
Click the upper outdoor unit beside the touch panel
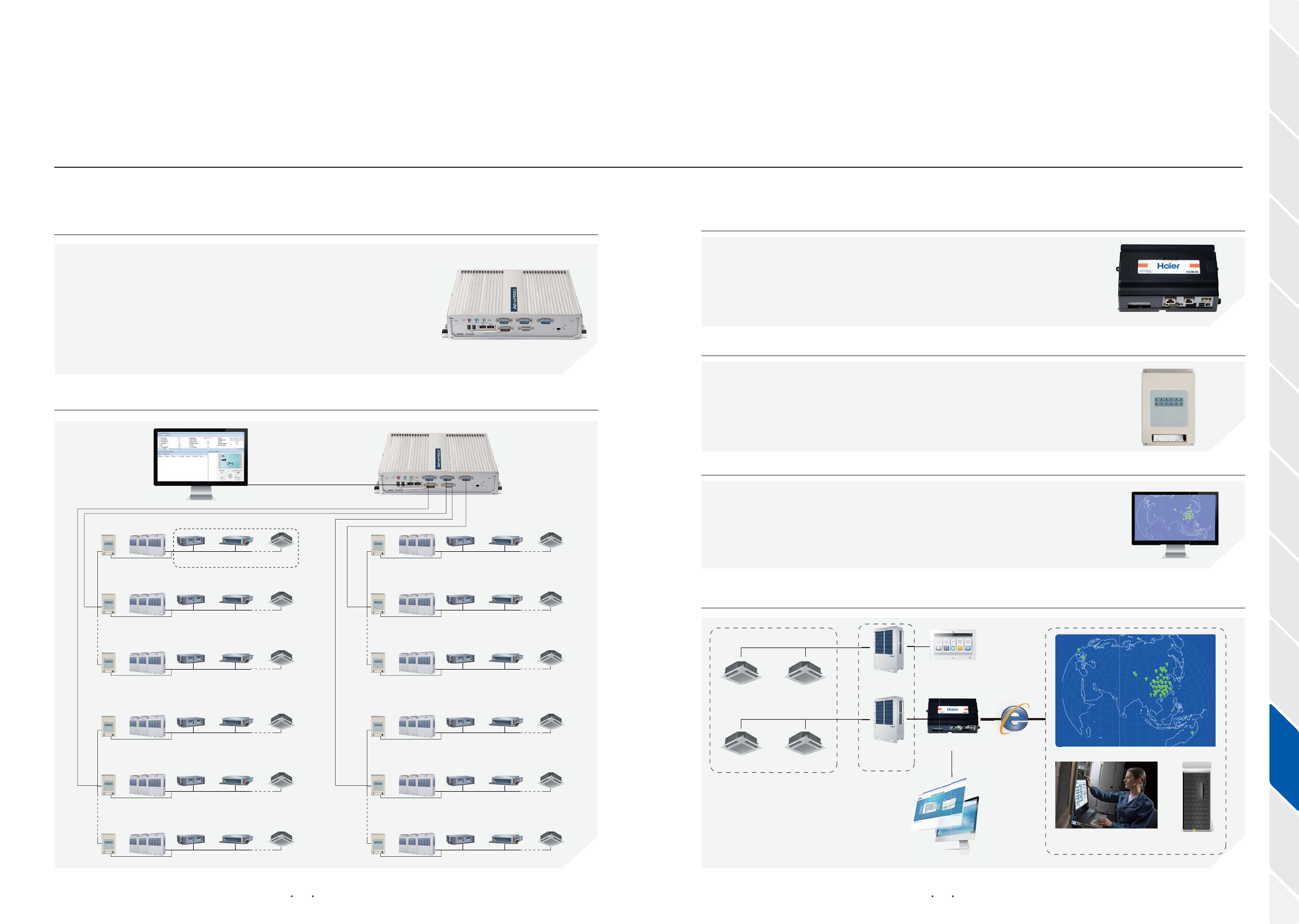click(888, 648)
